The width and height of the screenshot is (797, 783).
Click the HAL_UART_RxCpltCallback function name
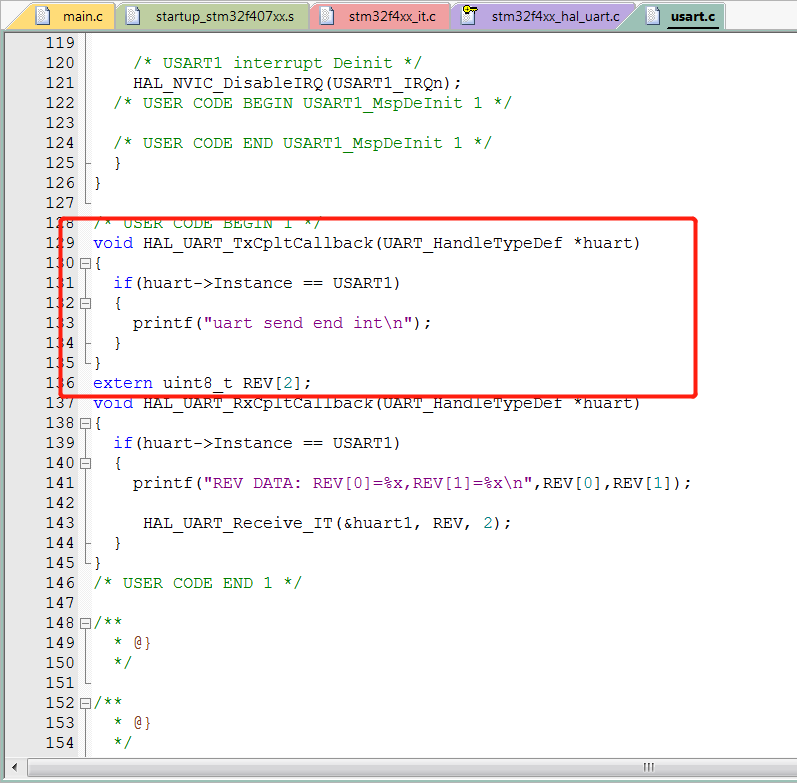tap(258, 403)
